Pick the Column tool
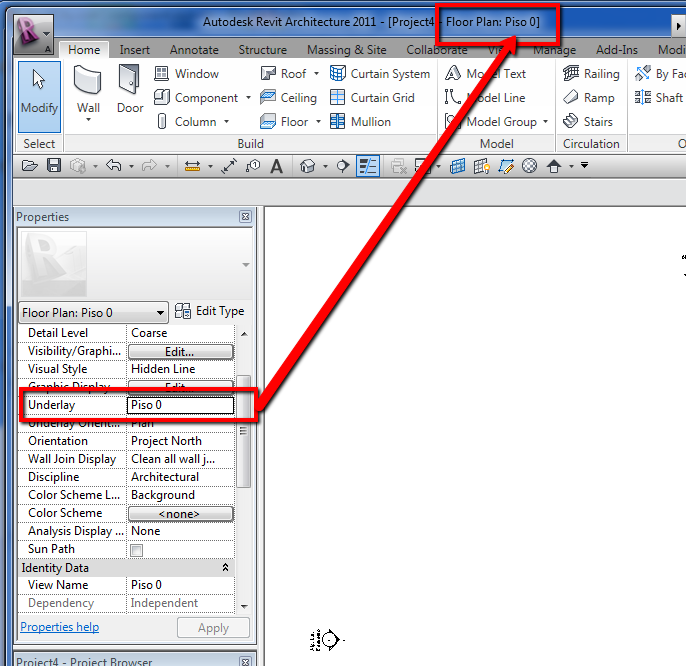The image size is (686, 666). point(187,122)
